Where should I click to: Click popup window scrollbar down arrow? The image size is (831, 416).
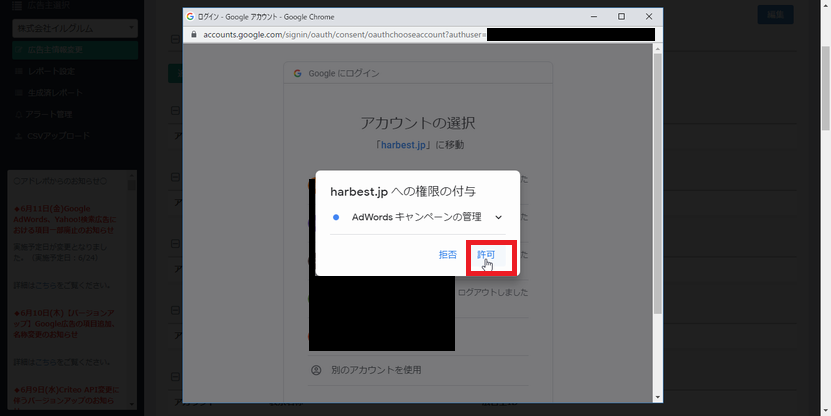pyautogui.click(x=658, y=397)
